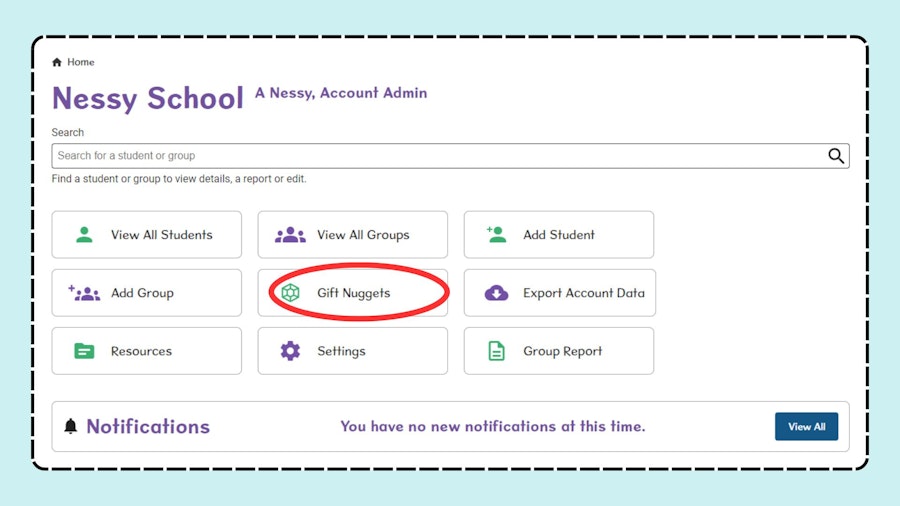The width and height of the screenshot is (900, 506).
Task: Focus the student or group search field
Action: pos(450,155)
